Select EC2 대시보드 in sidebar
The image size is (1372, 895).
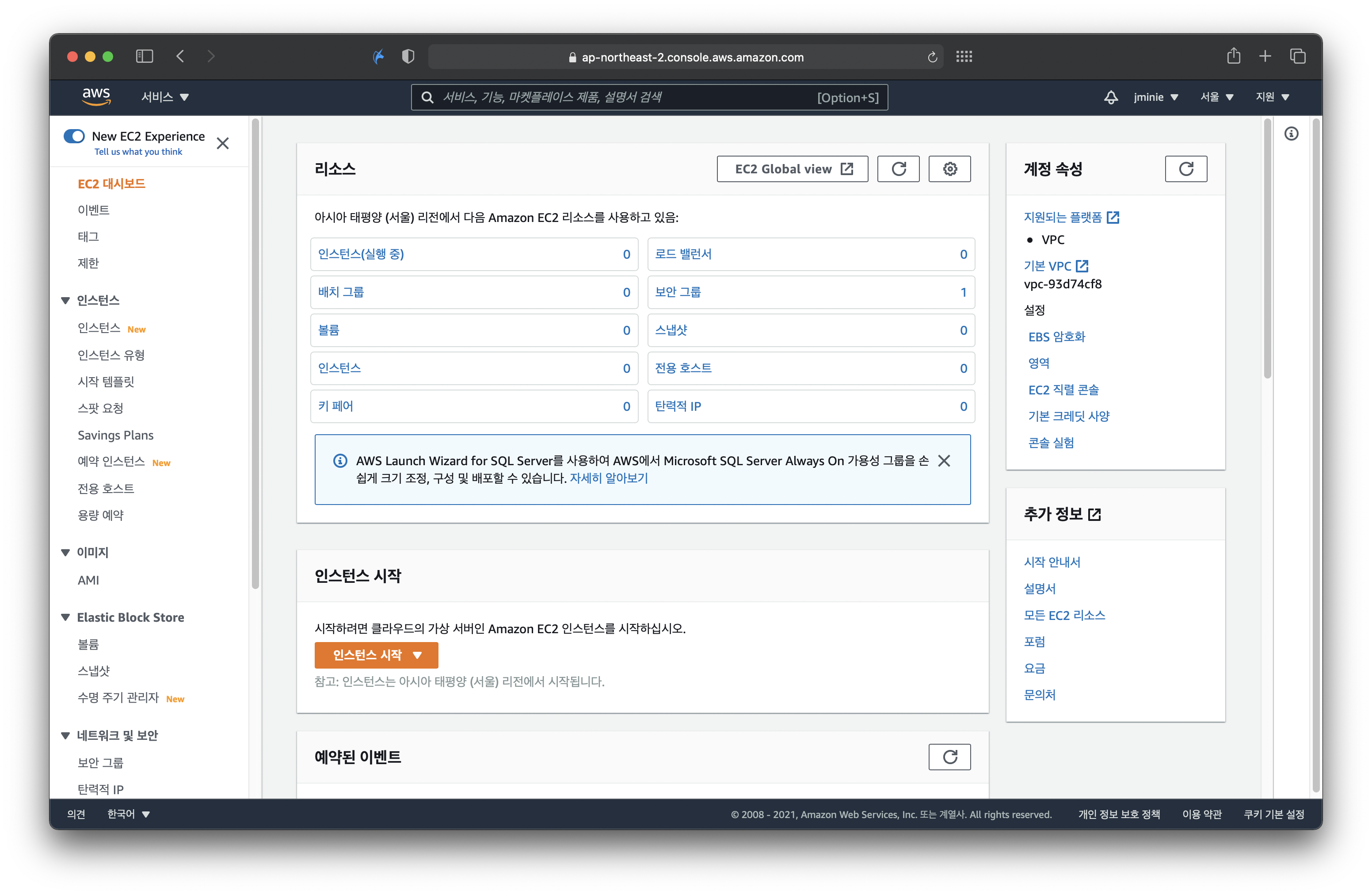click(111, 184)
